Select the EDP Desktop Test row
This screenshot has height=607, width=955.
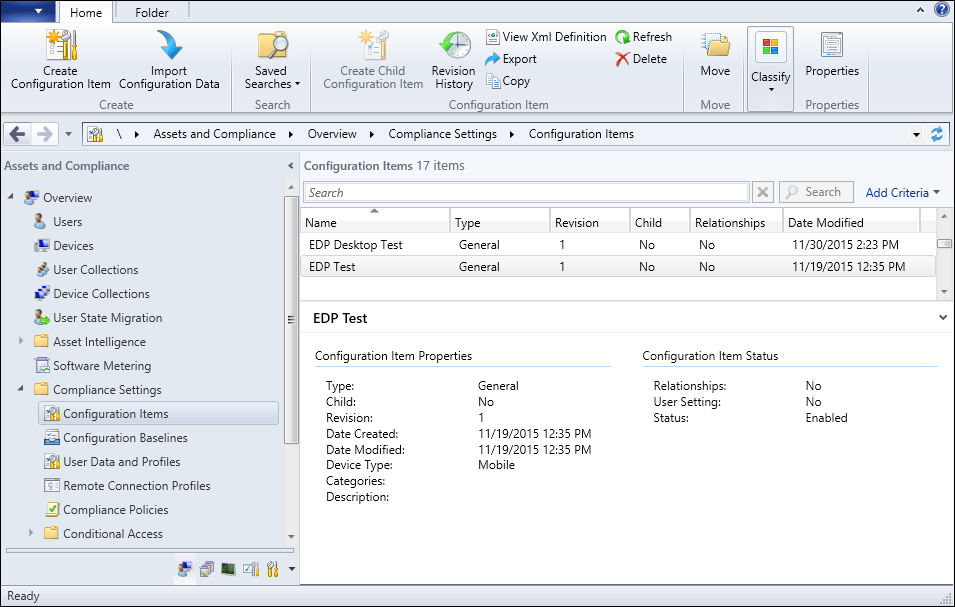[356, 245]
